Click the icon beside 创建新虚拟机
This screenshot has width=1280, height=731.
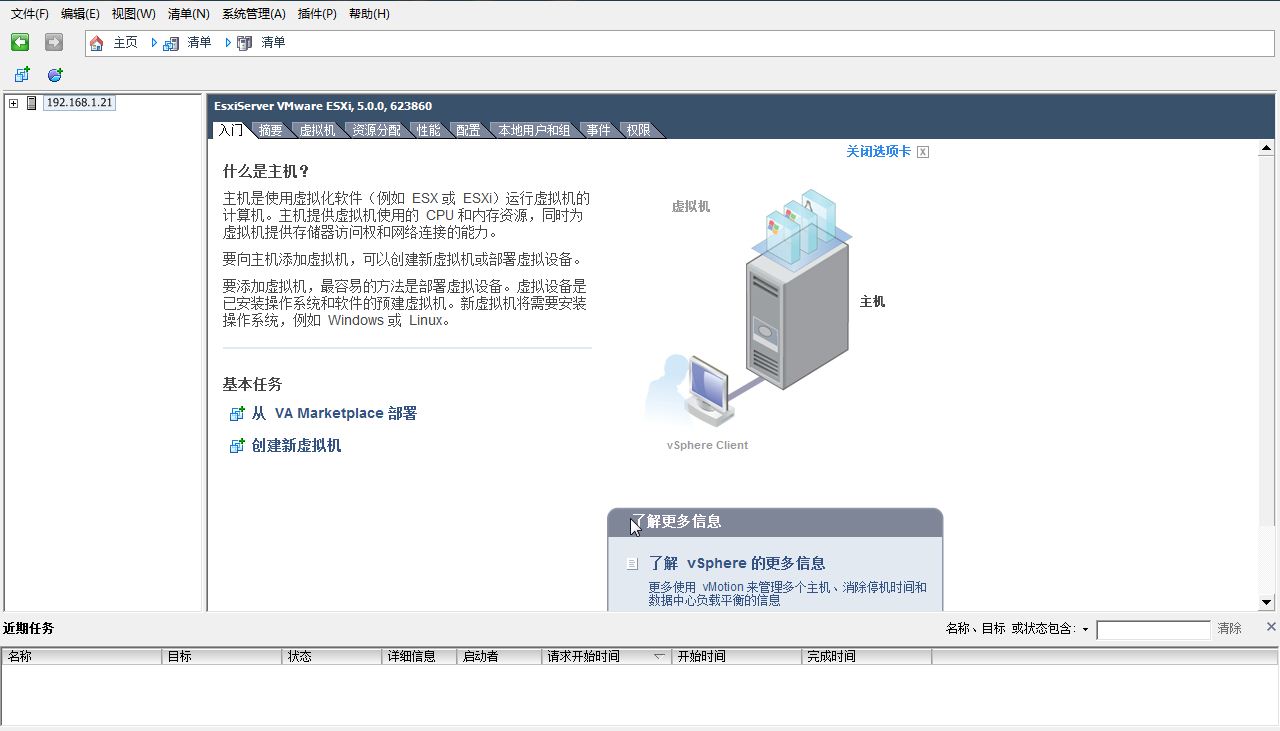click(x=237, y=446)
